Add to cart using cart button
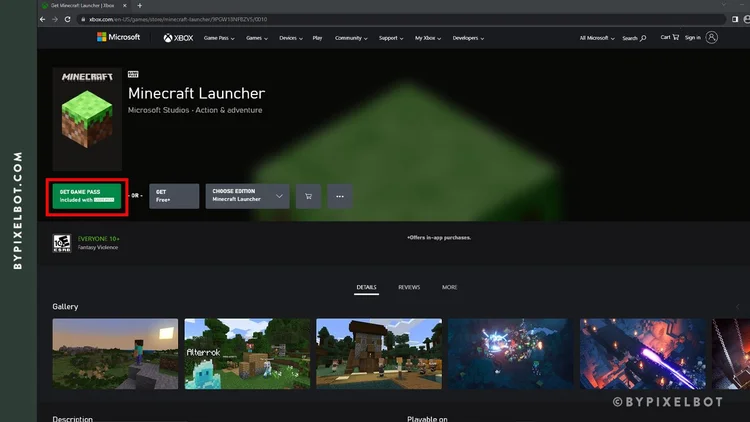The width and height of the screenshot is (750, 422). (308, 196)
